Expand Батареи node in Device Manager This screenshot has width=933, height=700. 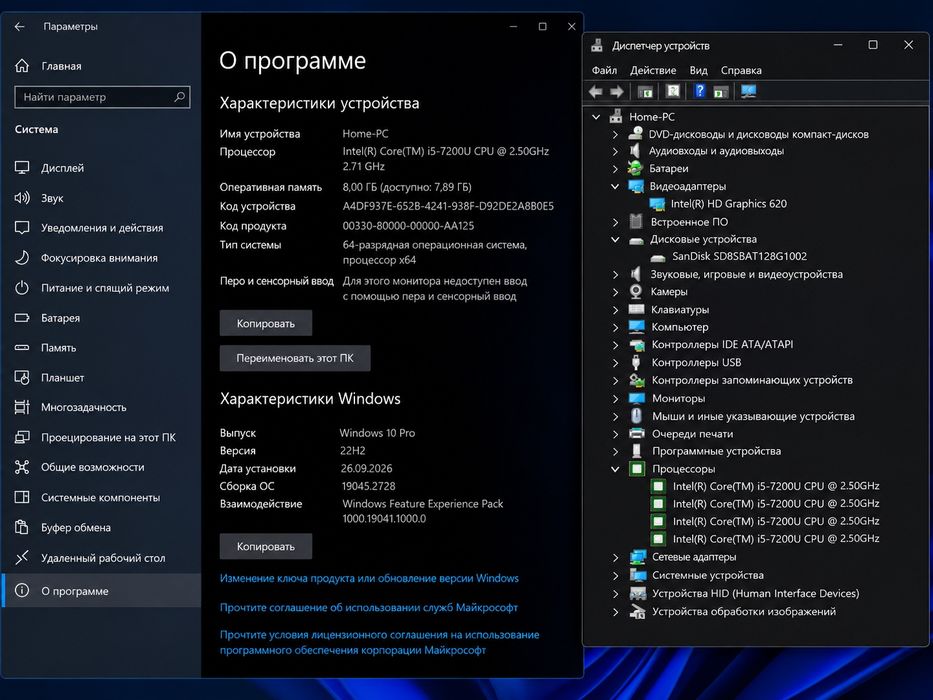click(x=615, y=169)
